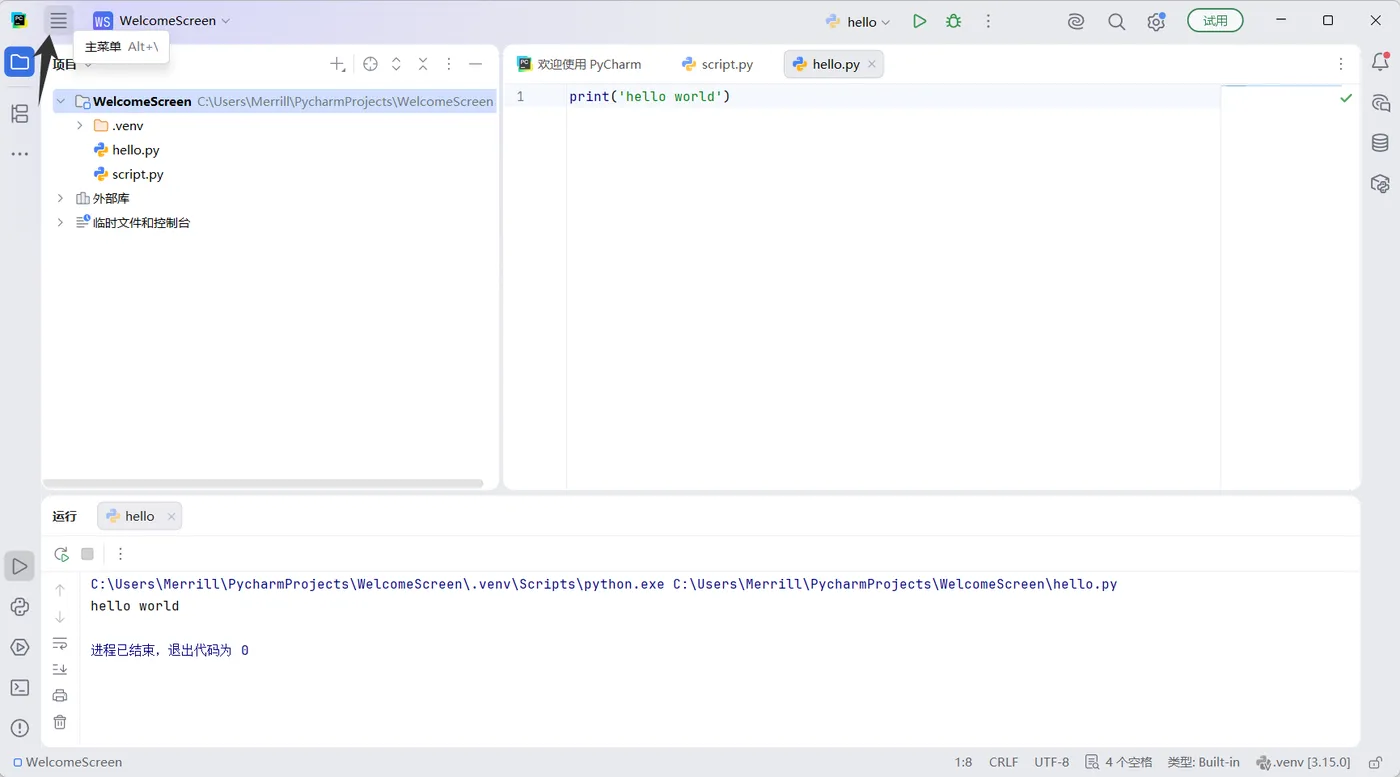
Task: Open the WelcomeScreen project dropdown in title bar
Action: coord(161,21)
